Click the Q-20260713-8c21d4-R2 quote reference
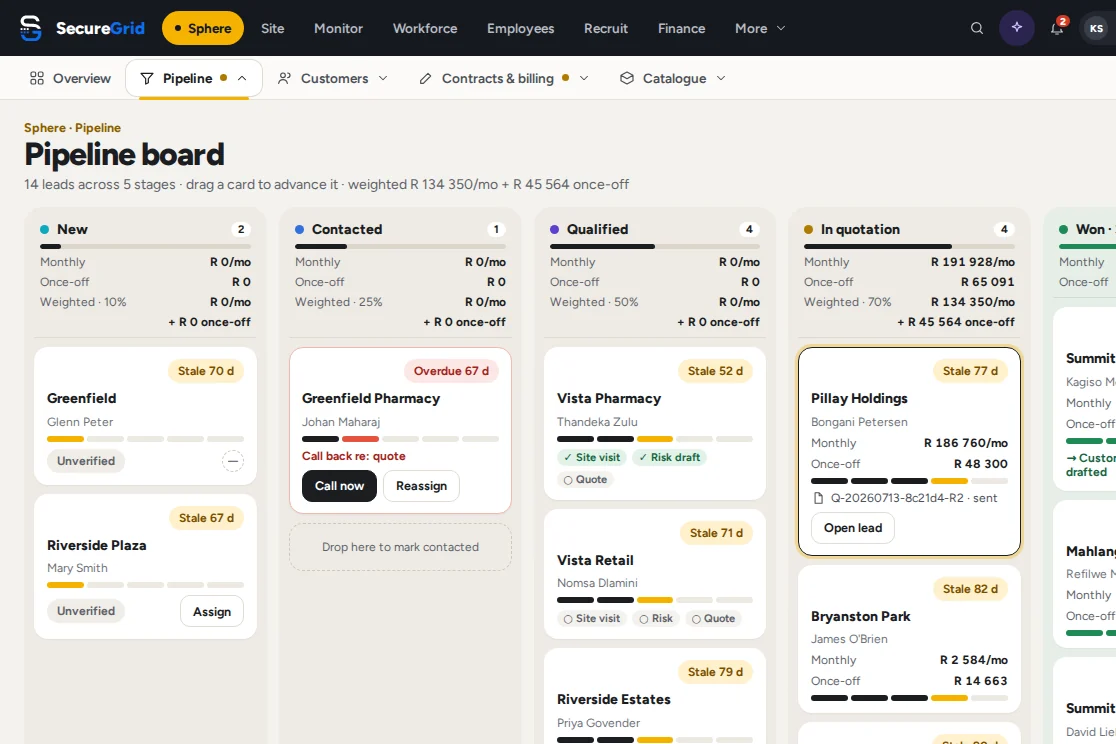This screenshot has height=744, width=1116. 897,498
